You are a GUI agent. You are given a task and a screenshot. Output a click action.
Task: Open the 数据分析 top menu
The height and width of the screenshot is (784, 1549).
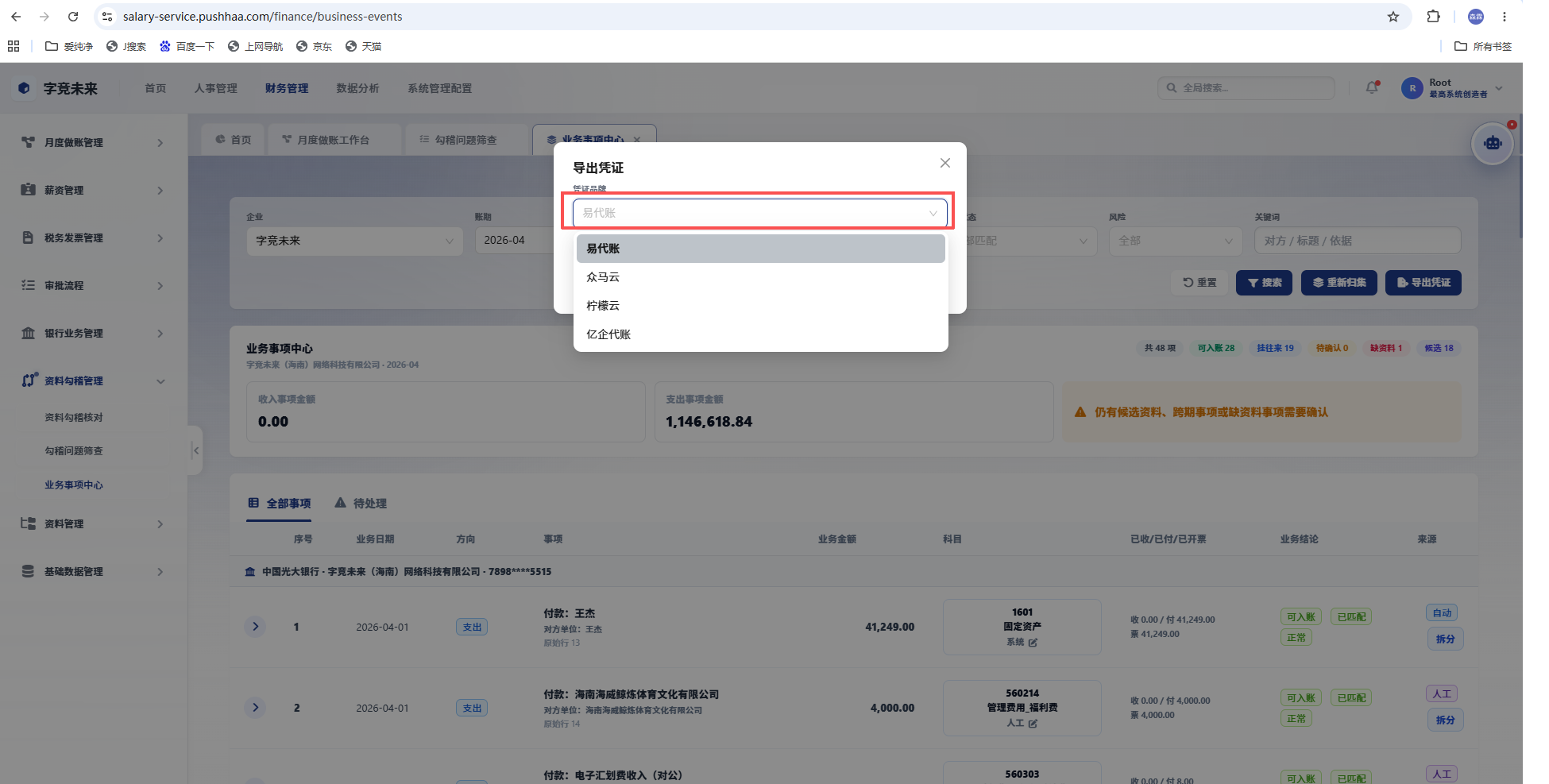click(357, 88)
